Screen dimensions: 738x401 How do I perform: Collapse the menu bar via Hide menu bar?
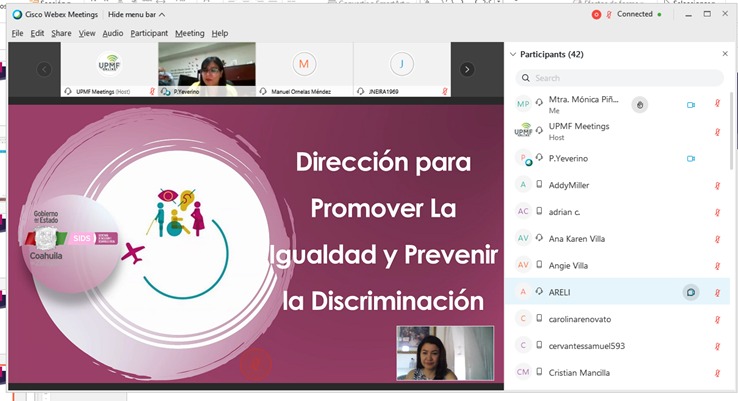(x=137, y=16)
